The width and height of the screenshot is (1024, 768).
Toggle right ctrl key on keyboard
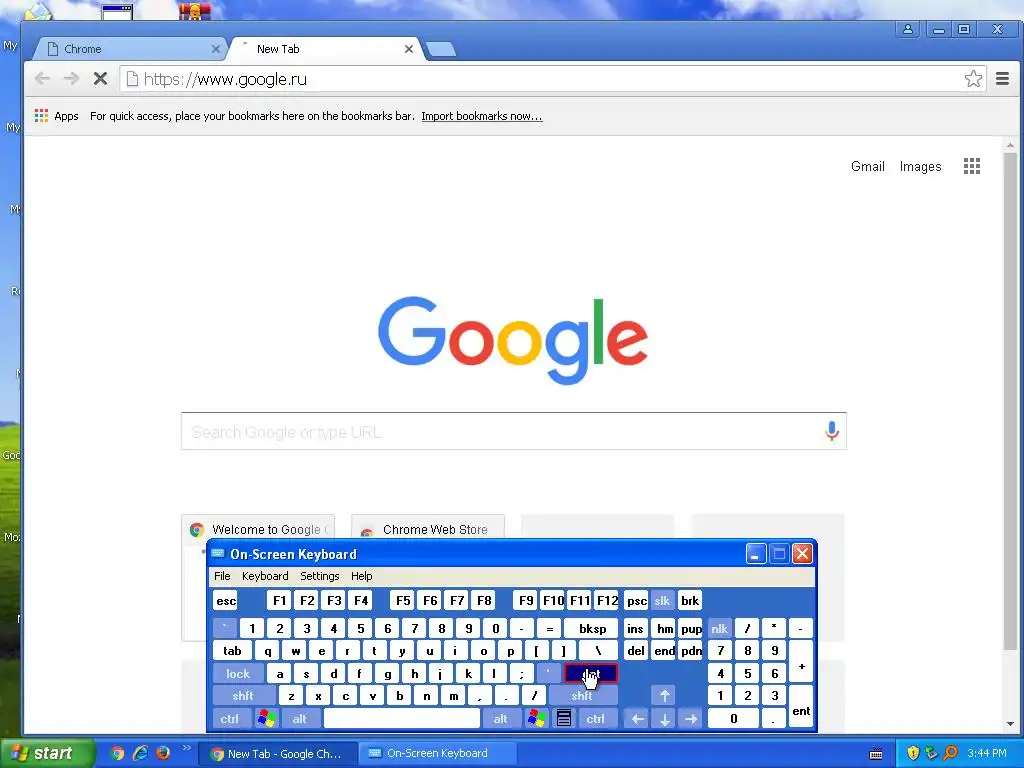pyautogui.click(x=596, y=718)
